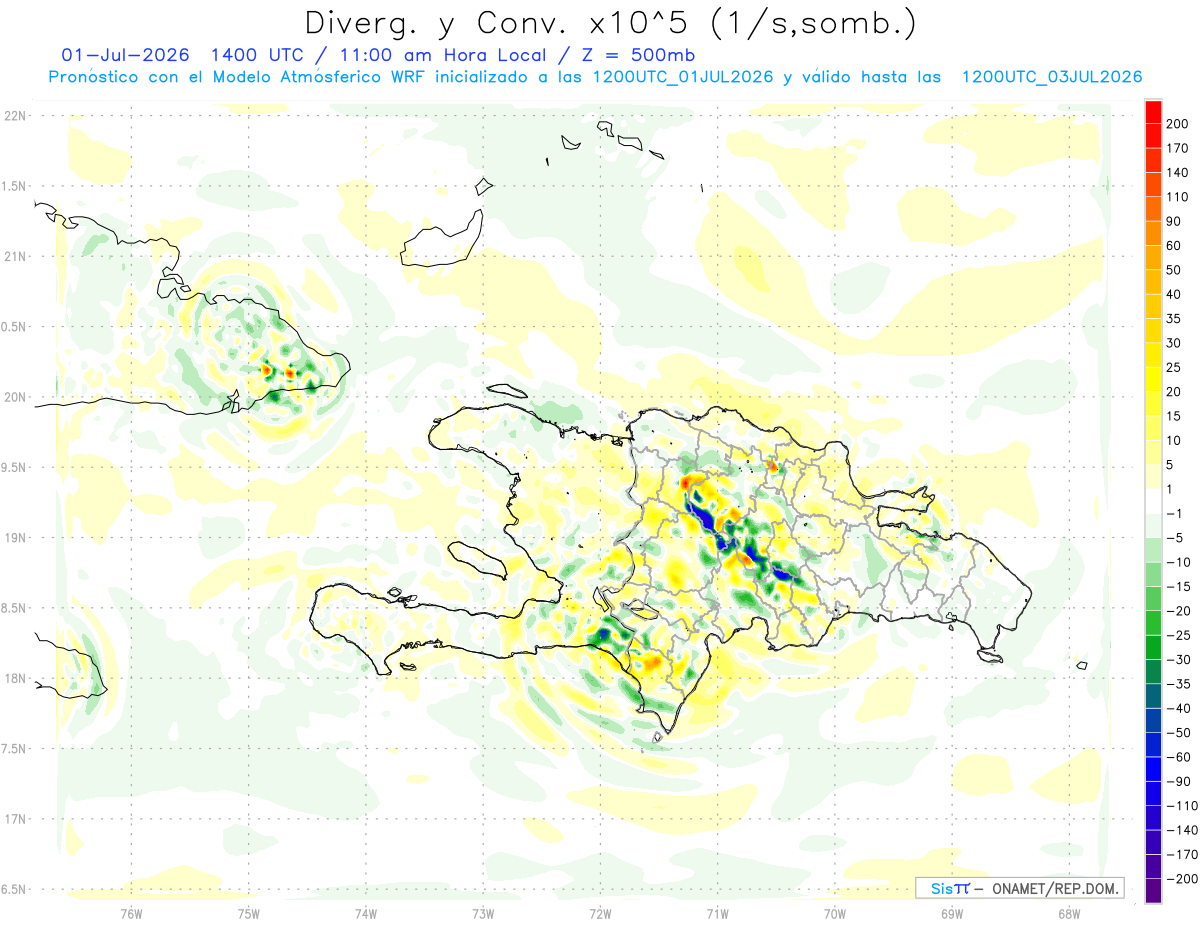The width and height of the screenshot is (1200, 927).
Task: Click the color scale label -170
Action: coord(1181,855)
